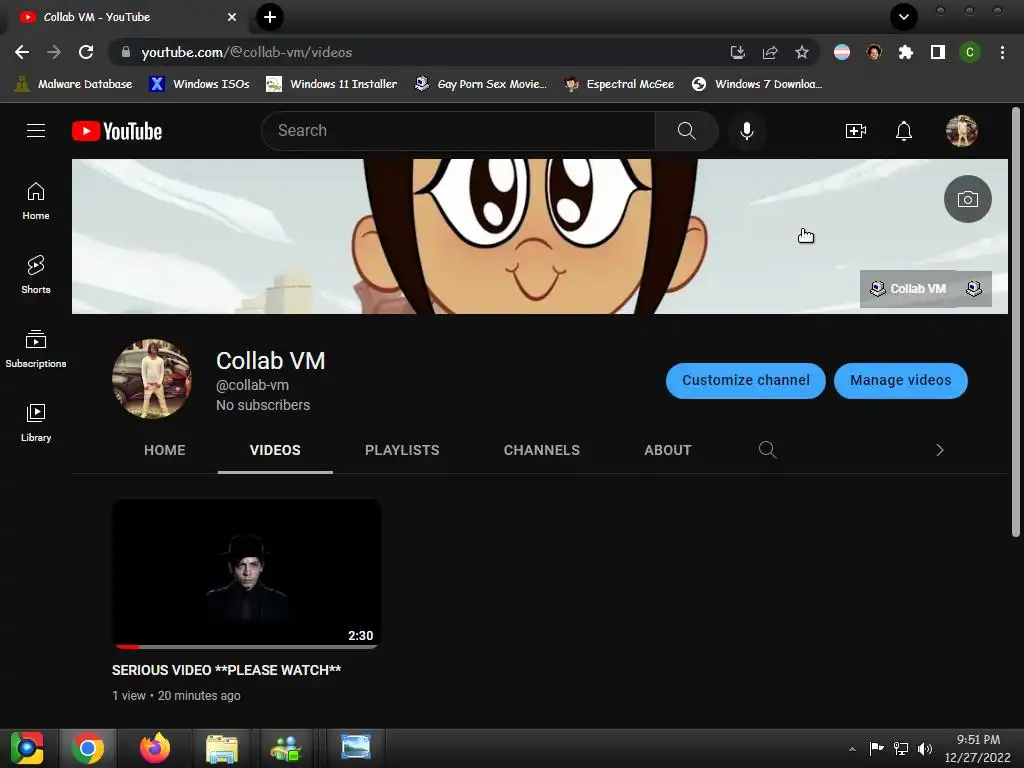Click the channel profile picture

click(x=152, y=379)
